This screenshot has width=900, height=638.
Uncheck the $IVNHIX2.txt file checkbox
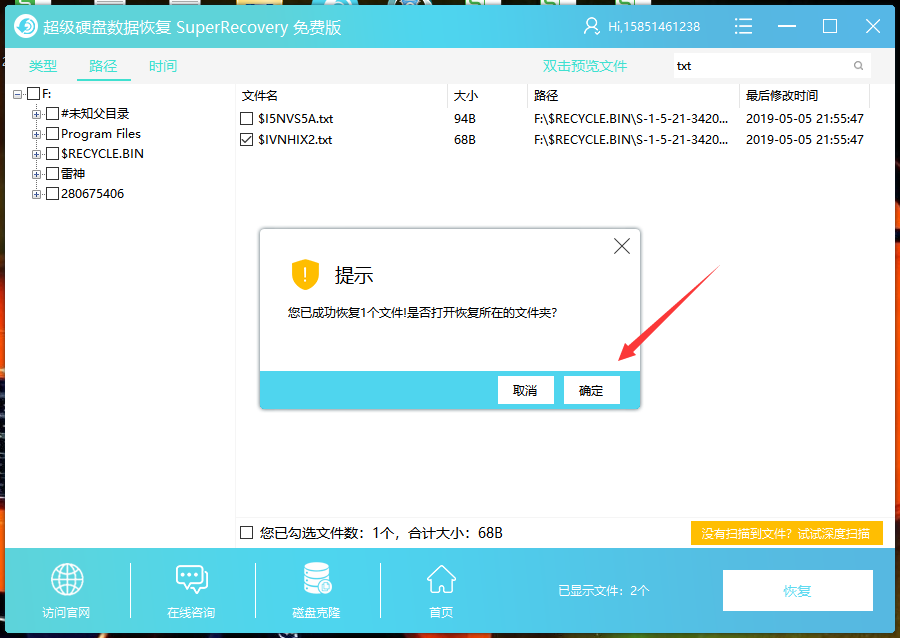(246, 139)
